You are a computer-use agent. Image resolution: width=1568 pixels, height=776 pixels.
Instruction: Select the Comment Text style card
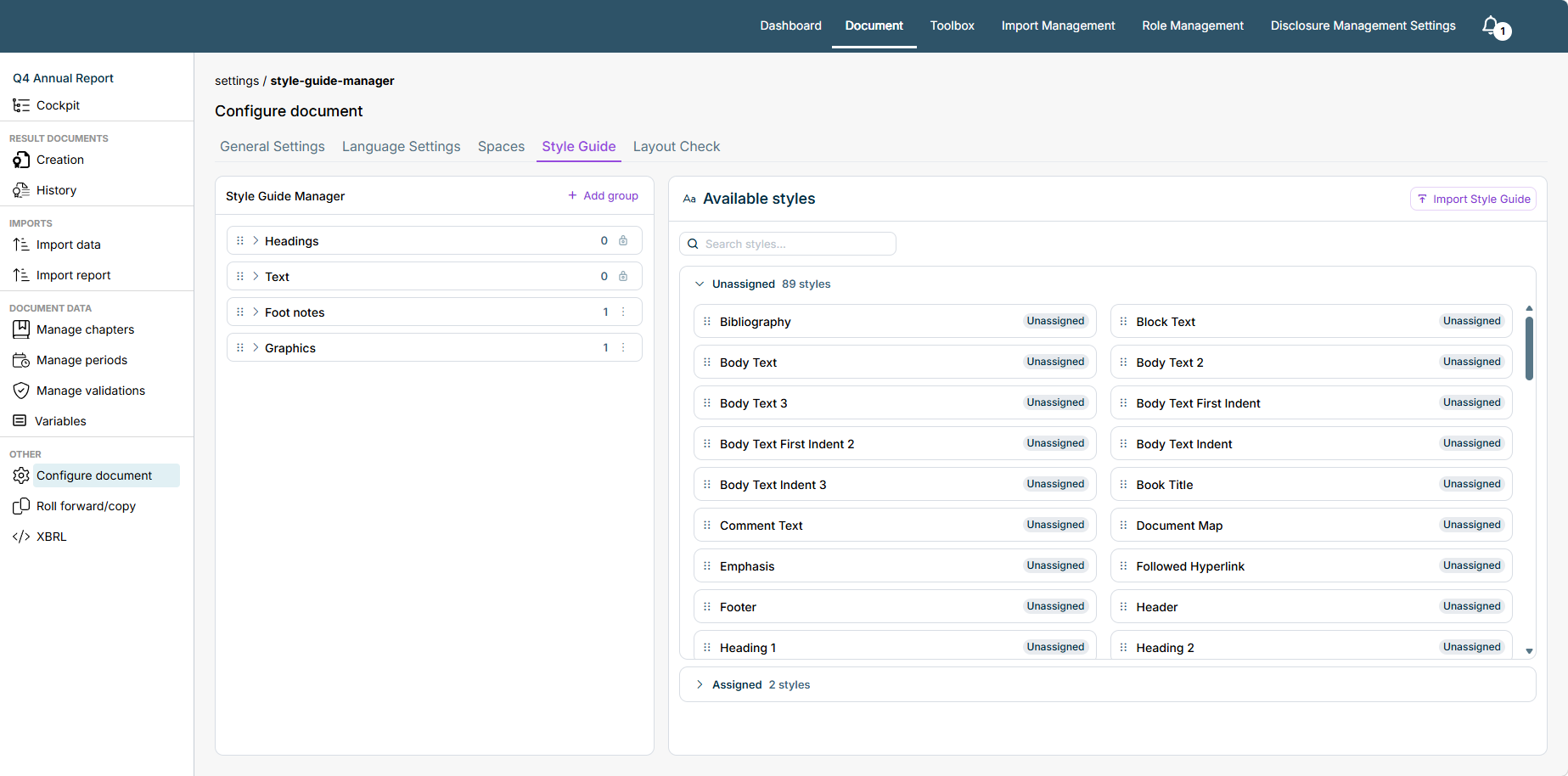[x=895, y=525]
